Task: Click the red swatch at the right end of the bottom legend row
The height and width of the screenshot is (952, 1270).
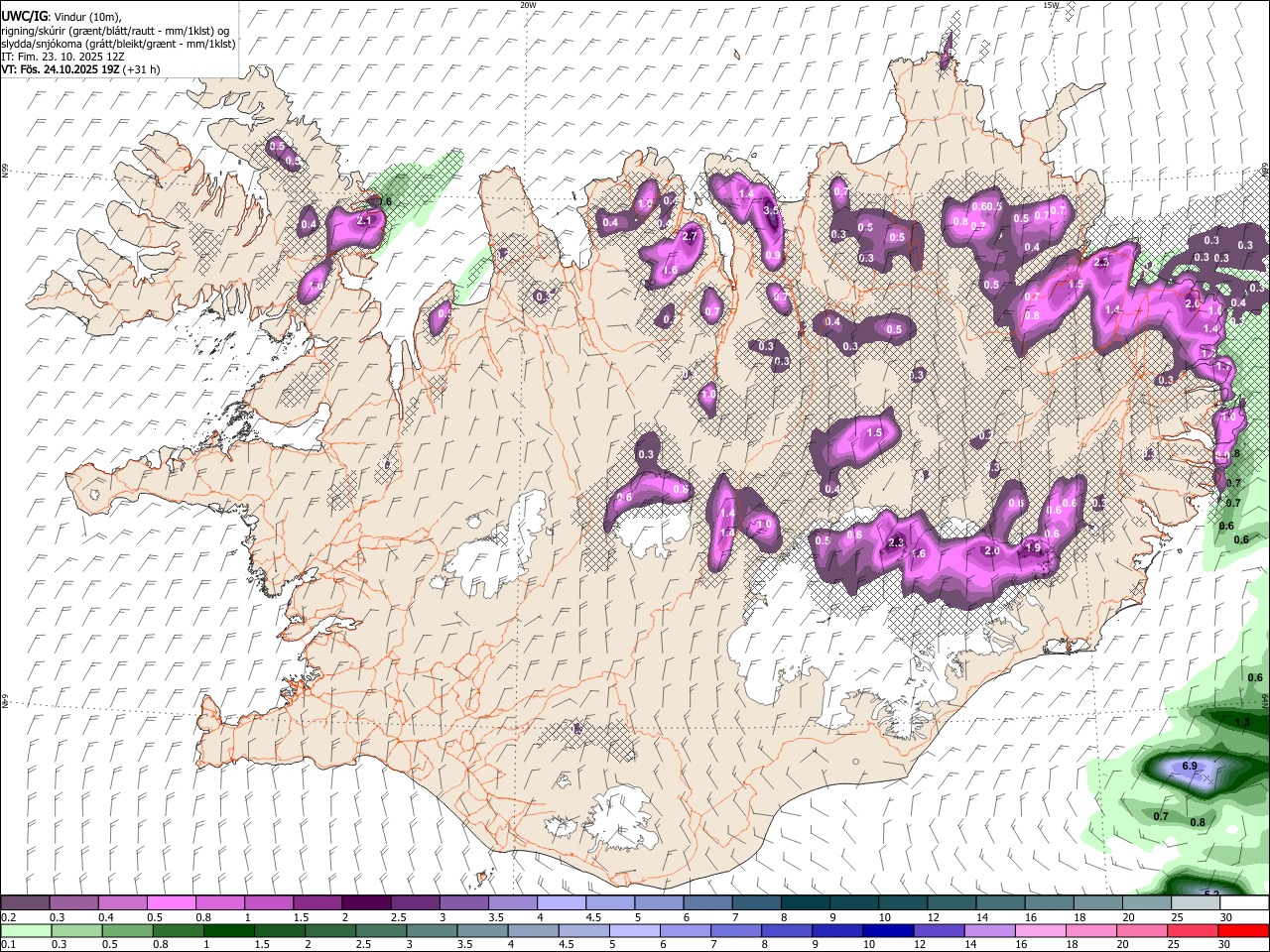Action: tap(1243, 931)
